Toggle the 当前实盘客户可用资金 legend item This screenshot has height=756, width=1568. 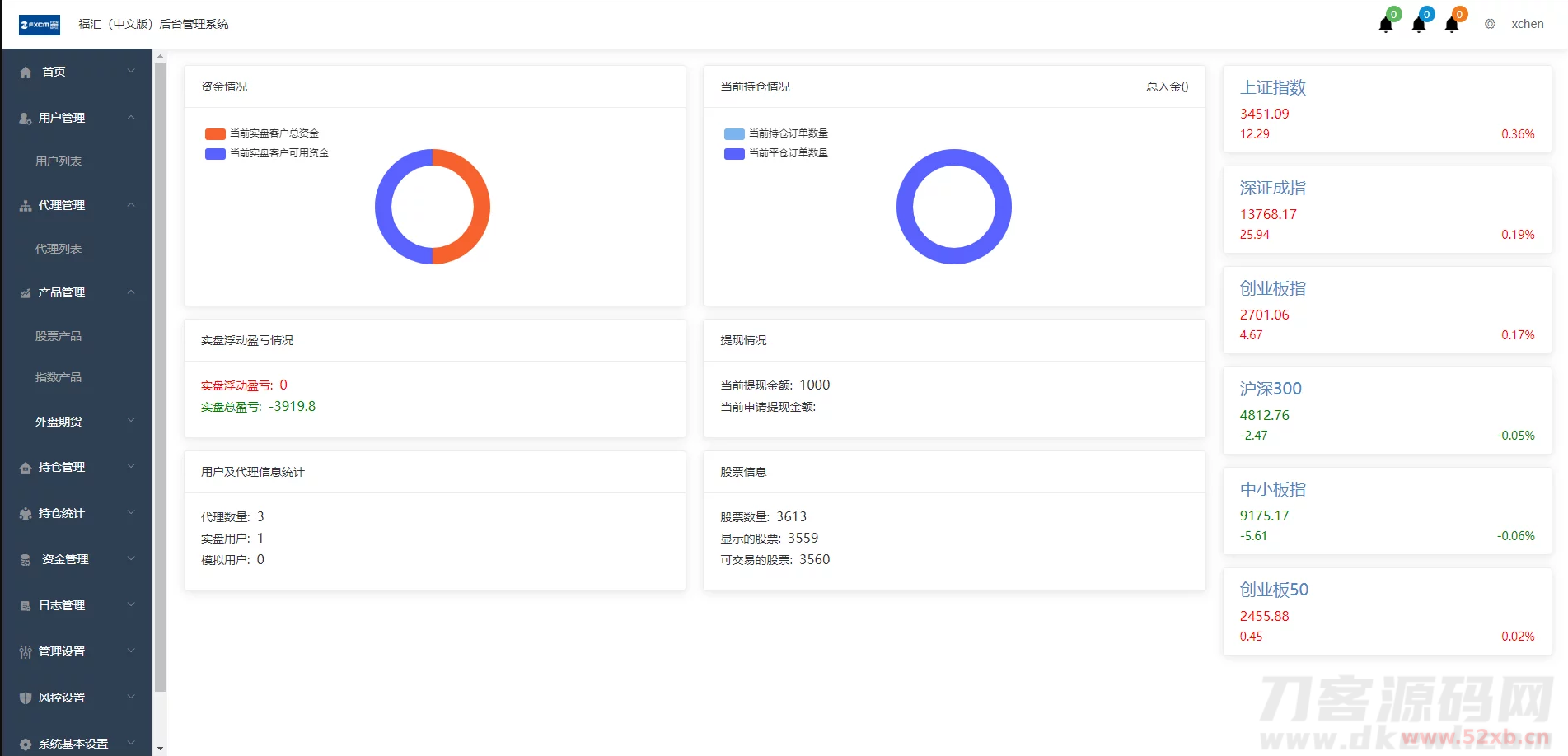click(267, 153)
